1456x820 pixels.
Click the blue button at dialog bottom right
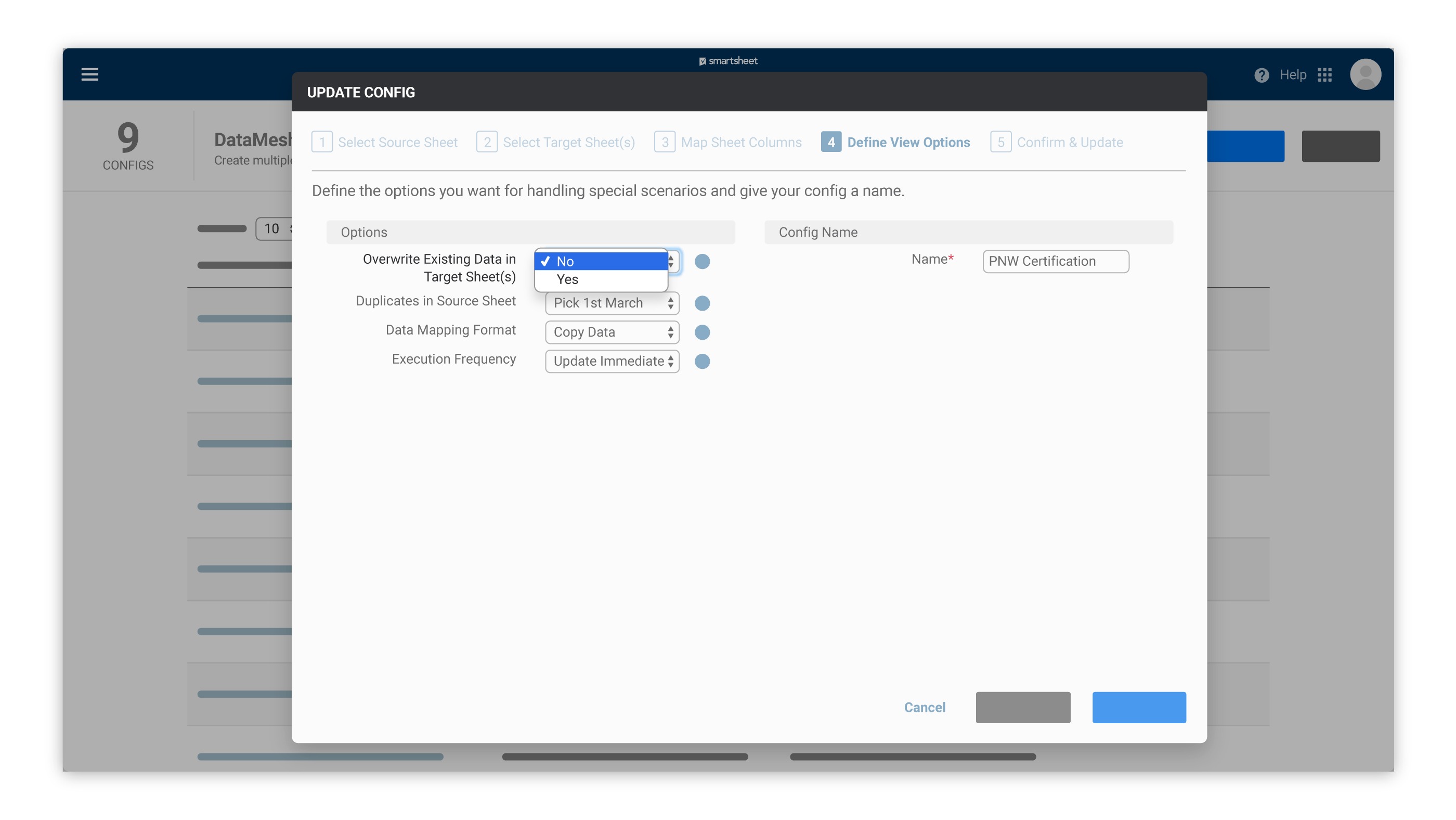pos(1138,707)
